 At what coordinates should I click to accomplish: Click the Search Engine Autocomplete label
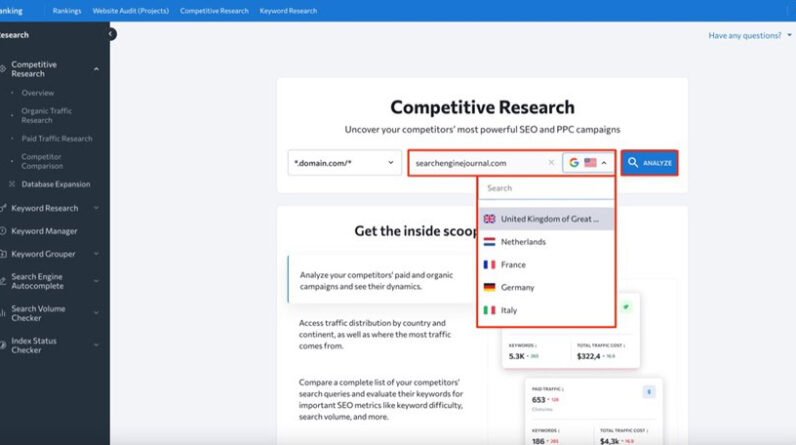38,281
